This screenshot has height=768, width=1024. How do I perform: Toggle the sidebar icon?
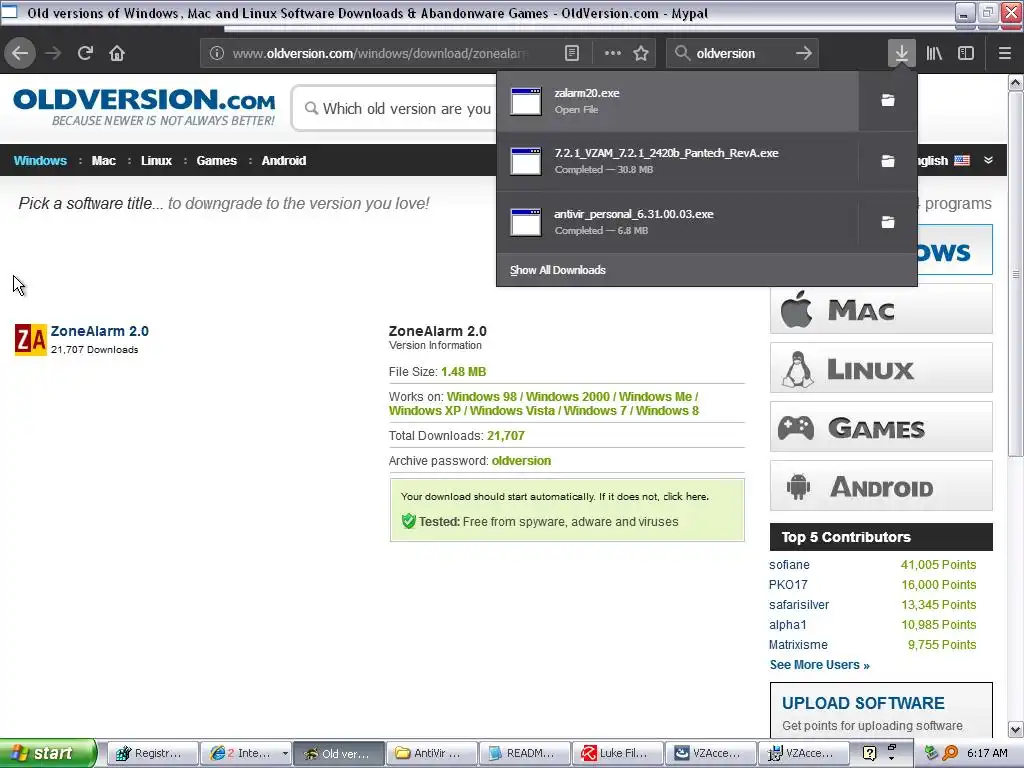click(x=966, y=53)
